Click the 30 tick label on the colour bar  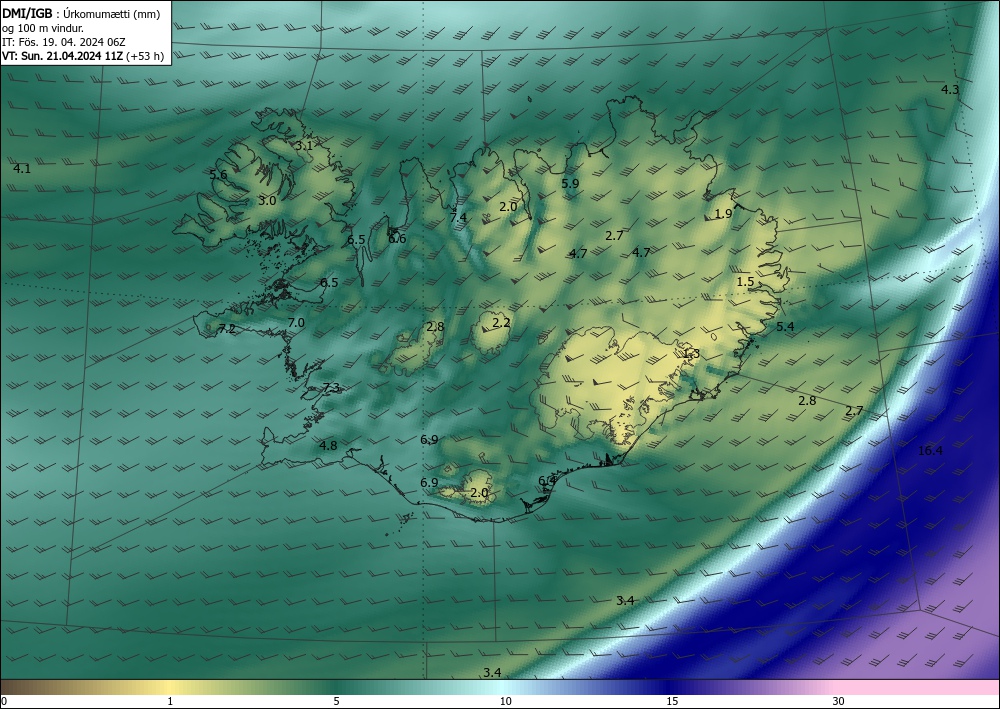tap(839, 701)
